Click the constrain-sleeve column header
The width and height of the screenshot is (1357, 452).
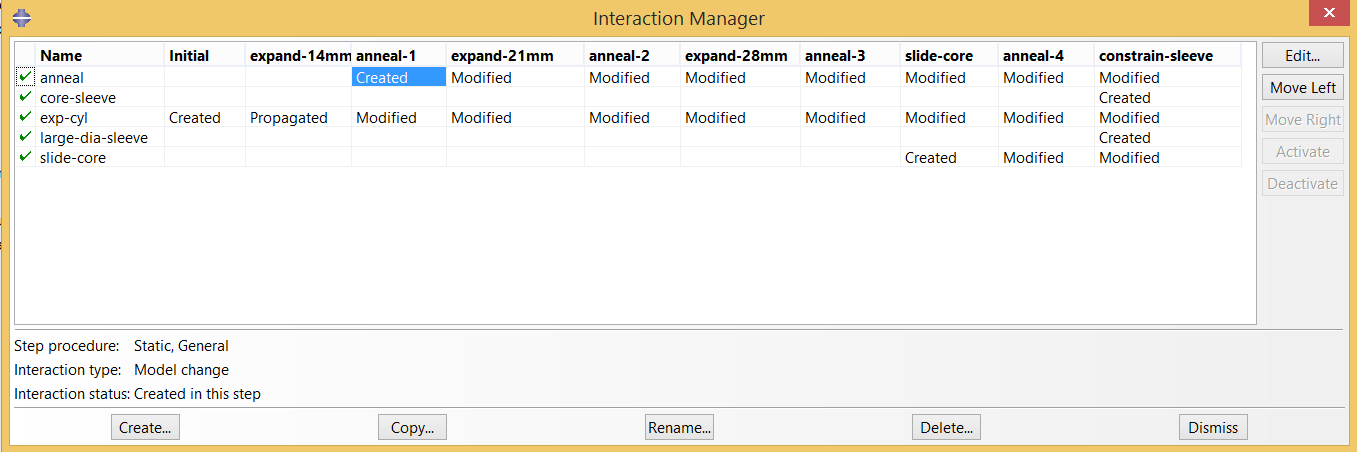[1156, 55]
